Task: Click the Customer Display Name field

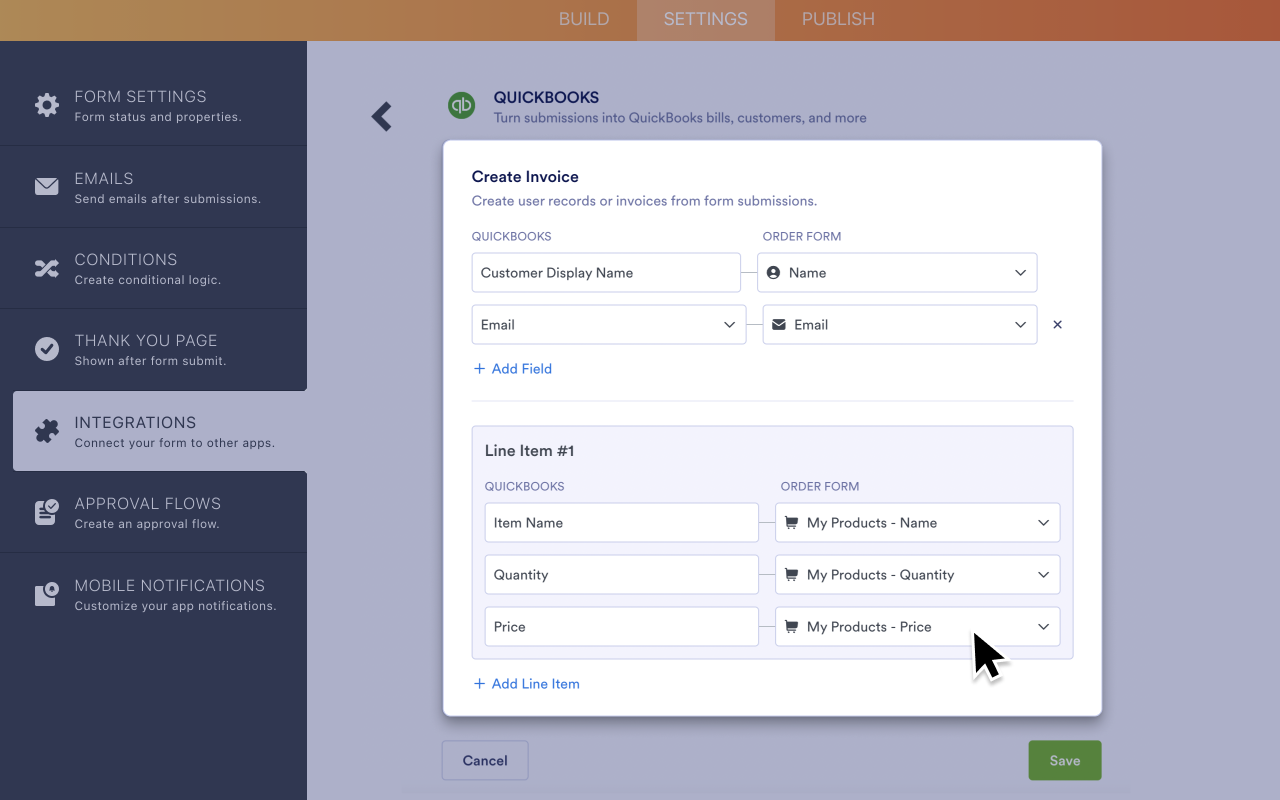Action: [x=606, y=273]
